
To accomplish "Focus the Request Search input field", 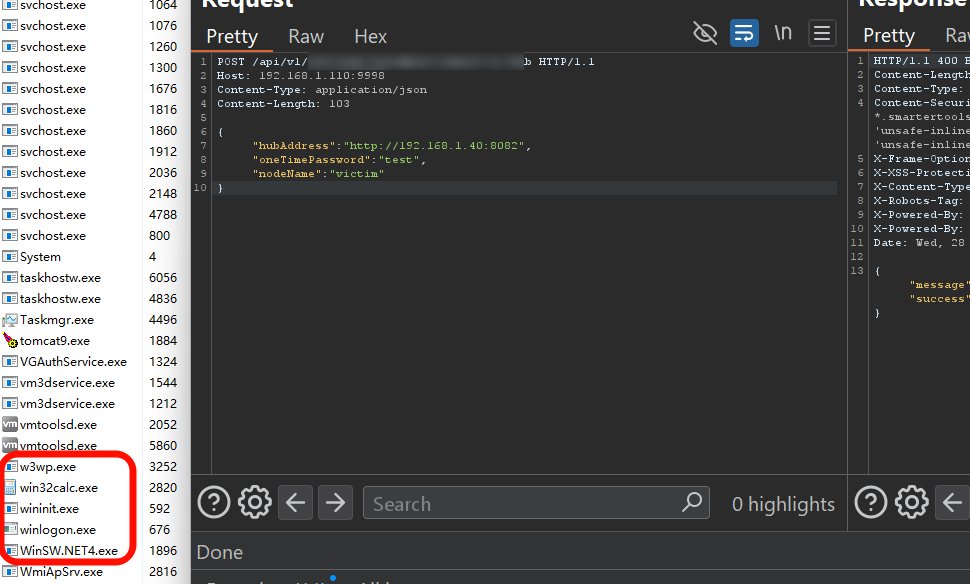I will click(x=536, y=502).
